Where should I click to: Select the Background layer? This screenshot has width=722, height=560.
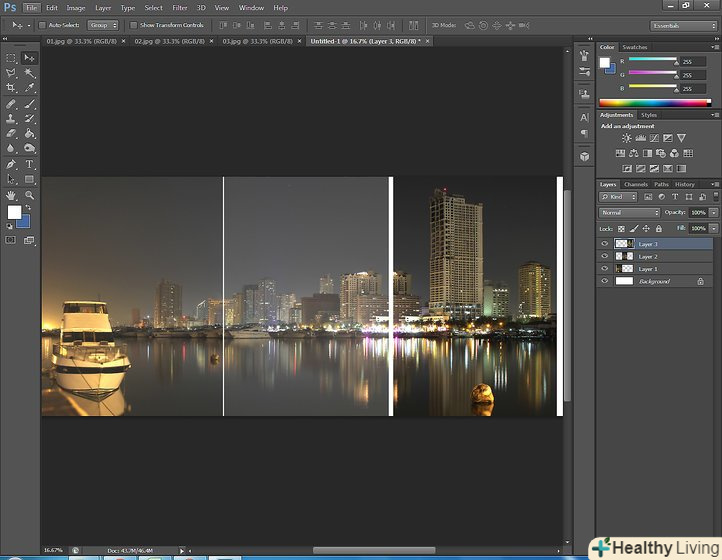point(655,281)
